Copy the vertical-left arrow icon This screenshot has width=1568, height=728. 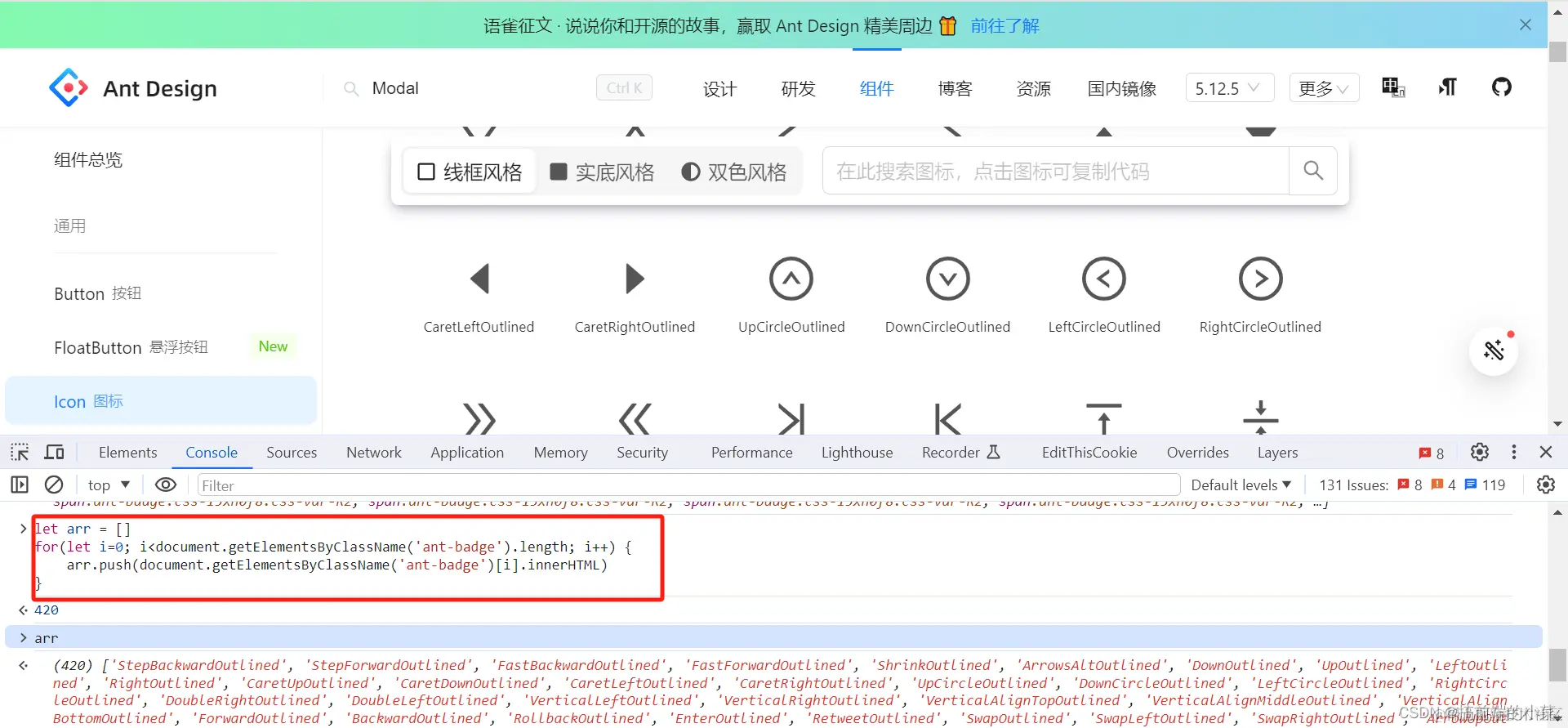click(947, 419)
